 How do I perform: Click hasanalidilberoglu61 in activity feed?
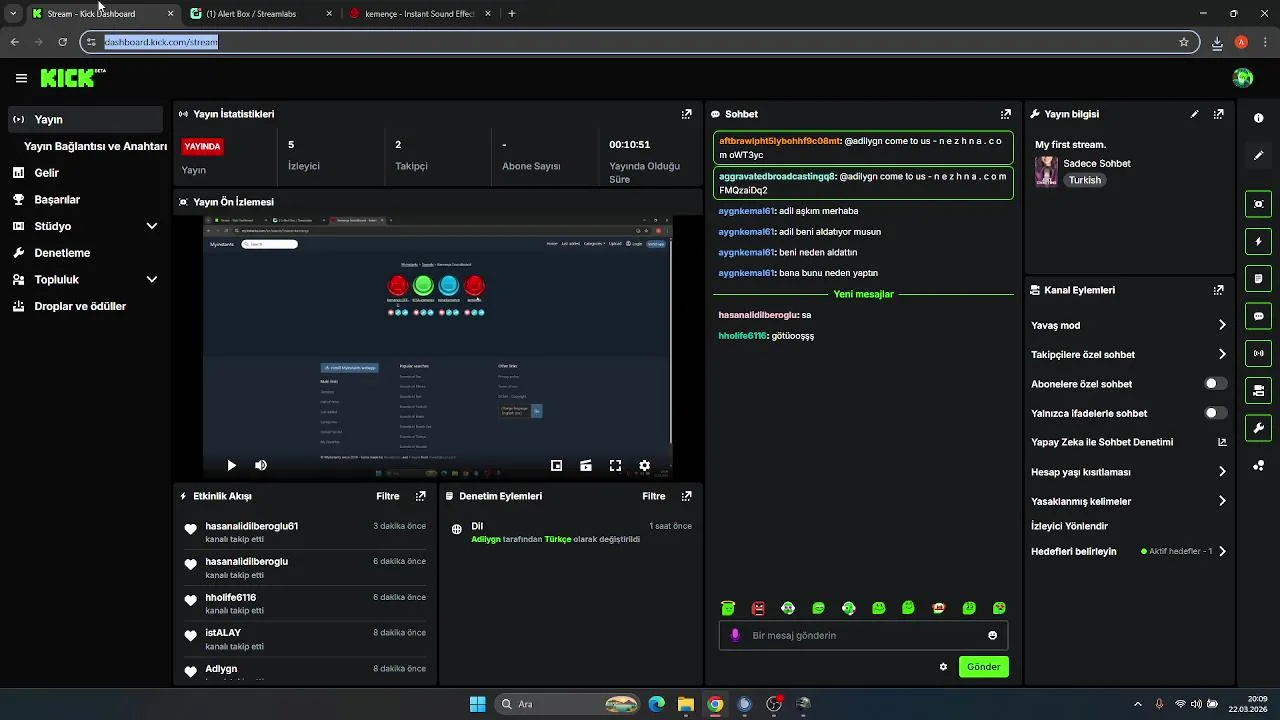click(251, 526)
